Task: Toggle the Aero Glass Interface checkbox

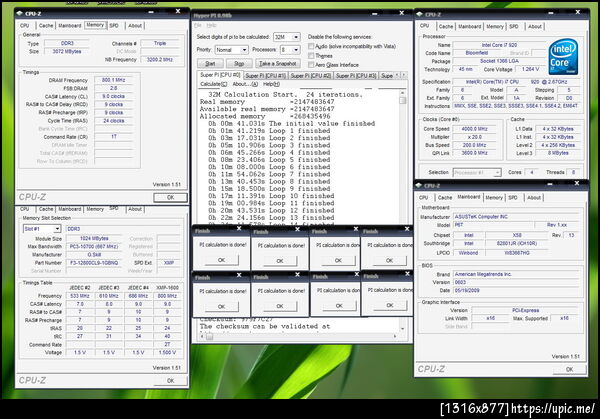Action: 311,65
